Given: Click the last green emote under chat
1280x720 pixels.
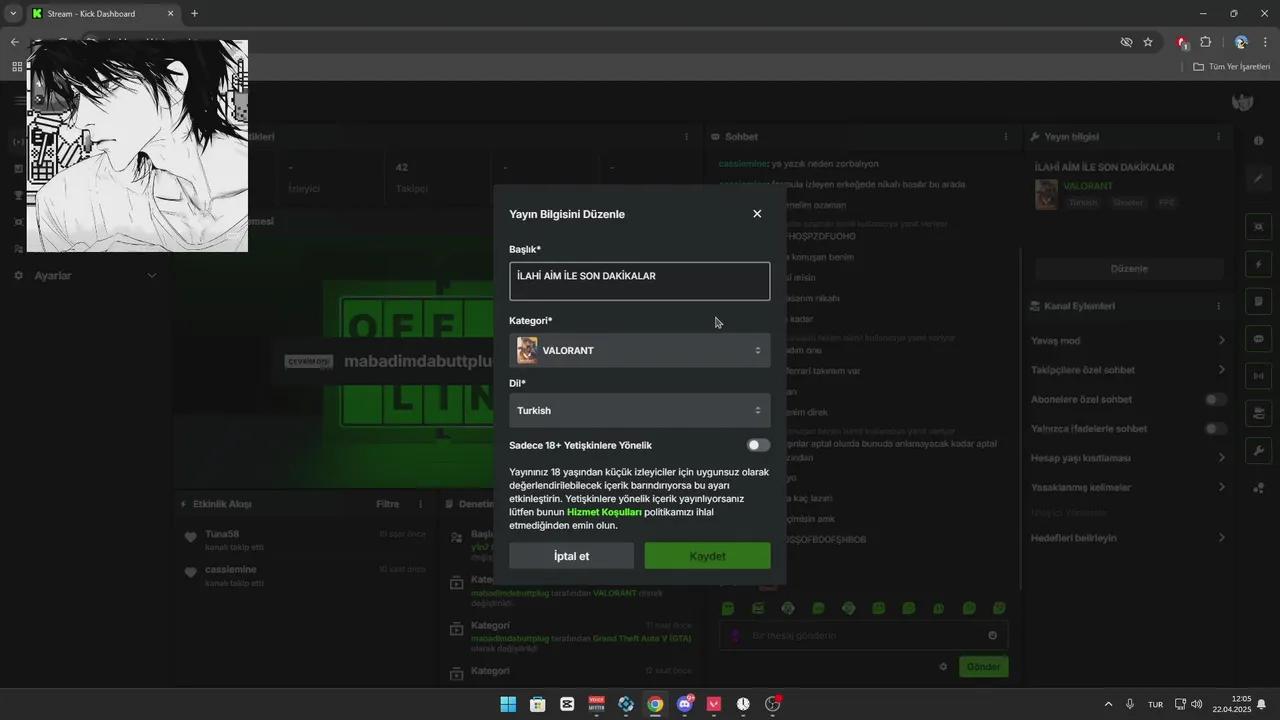Looking at the screenshot, I should coord(999,608).
